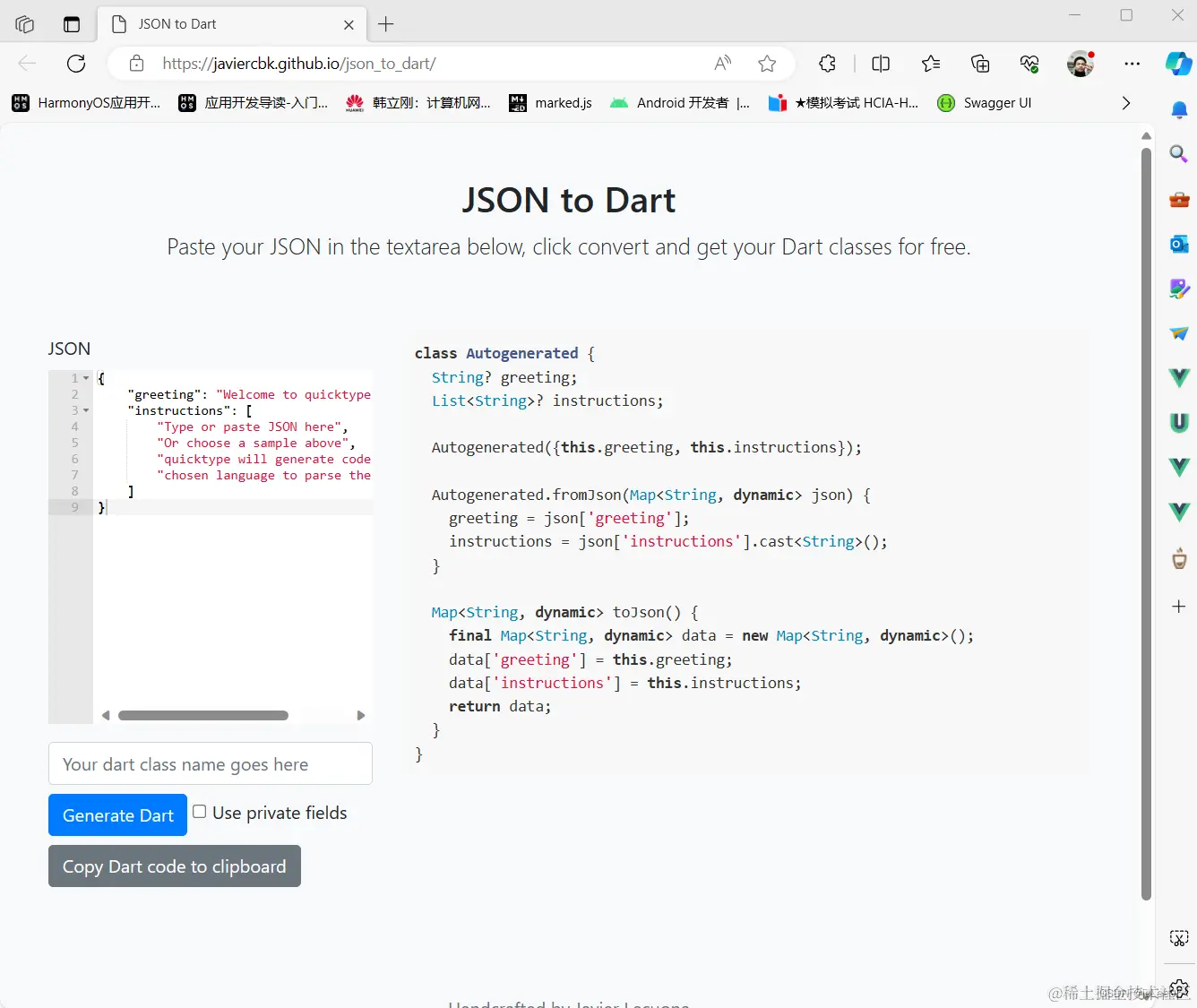Image resolution: width=1197 pixels, height=1008 pixels.
Task: Open the HarmonyOS bookmark
Action: pyautogui.click(x=86, y=103)
